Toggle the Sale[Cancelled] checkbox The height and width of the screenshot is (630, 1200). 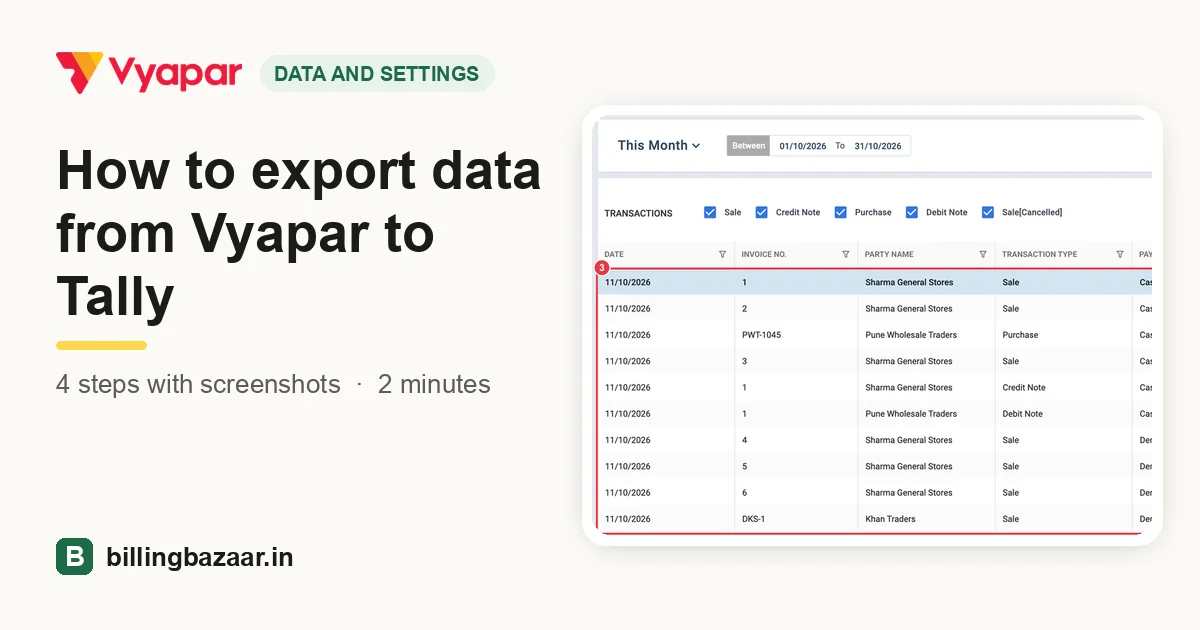(988, 212)
